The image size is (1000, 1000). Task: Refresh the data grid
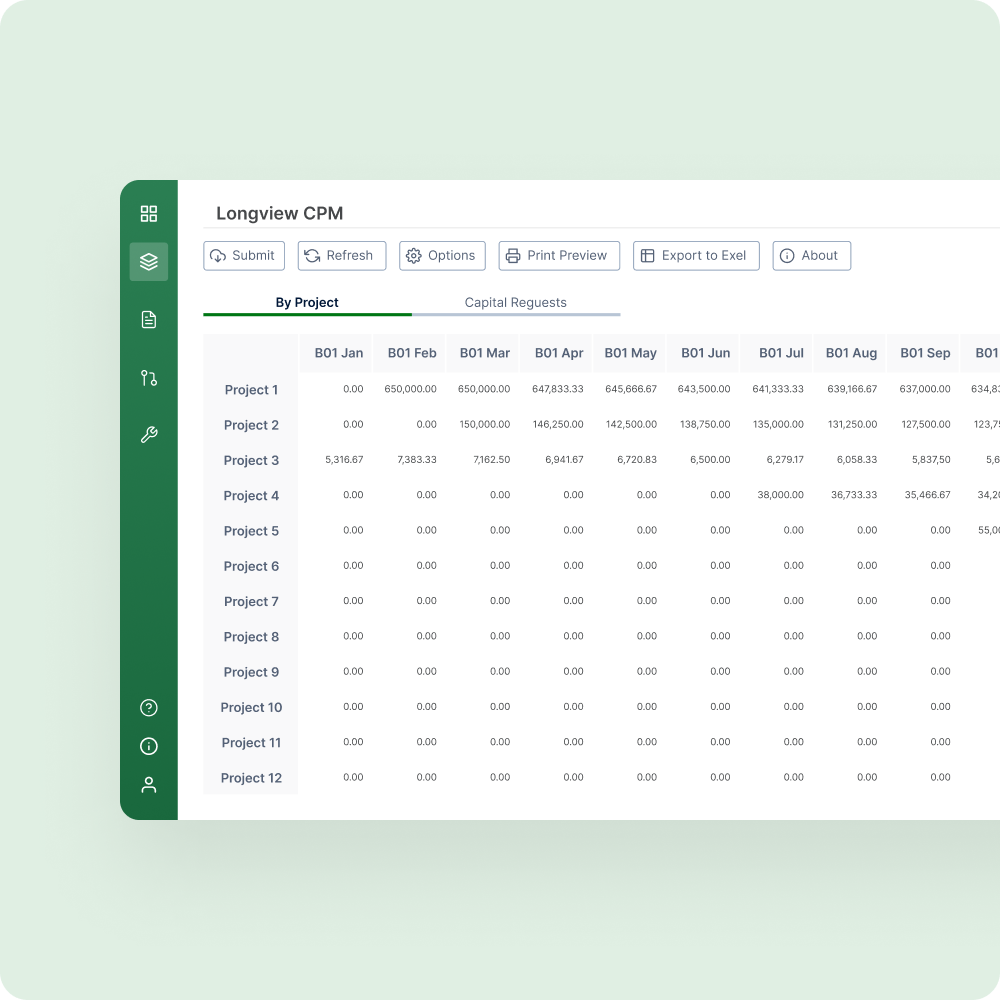tap(341, 256)
